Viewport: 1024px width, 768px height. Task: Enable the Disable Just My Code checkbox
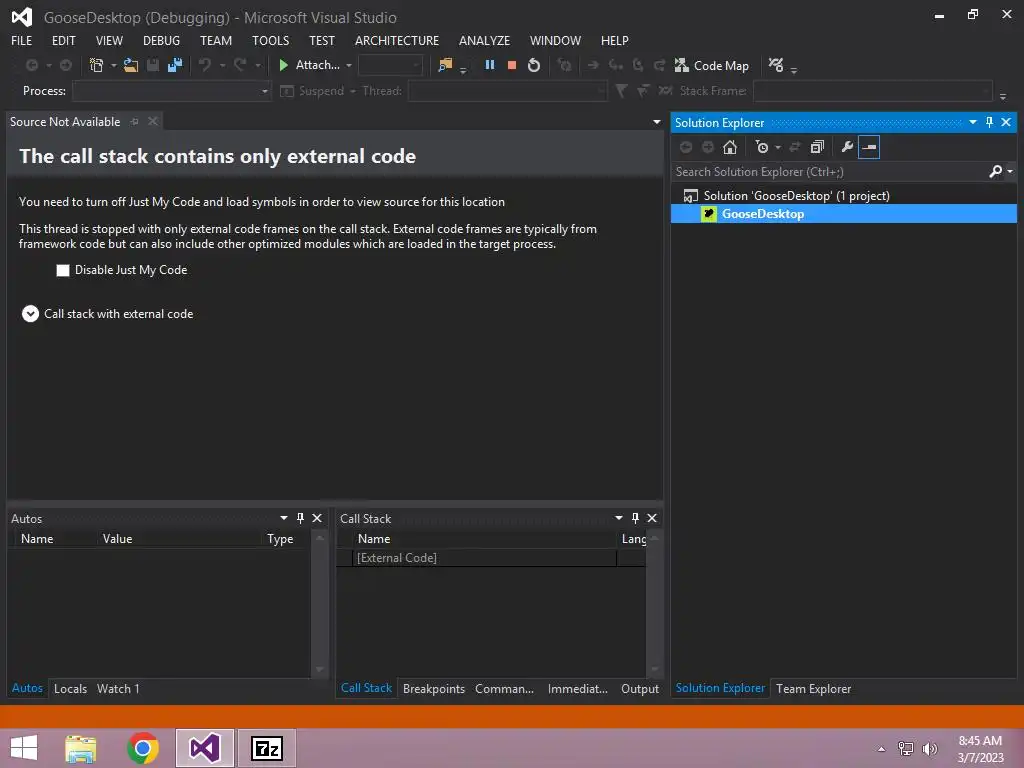tap(63, 270)
